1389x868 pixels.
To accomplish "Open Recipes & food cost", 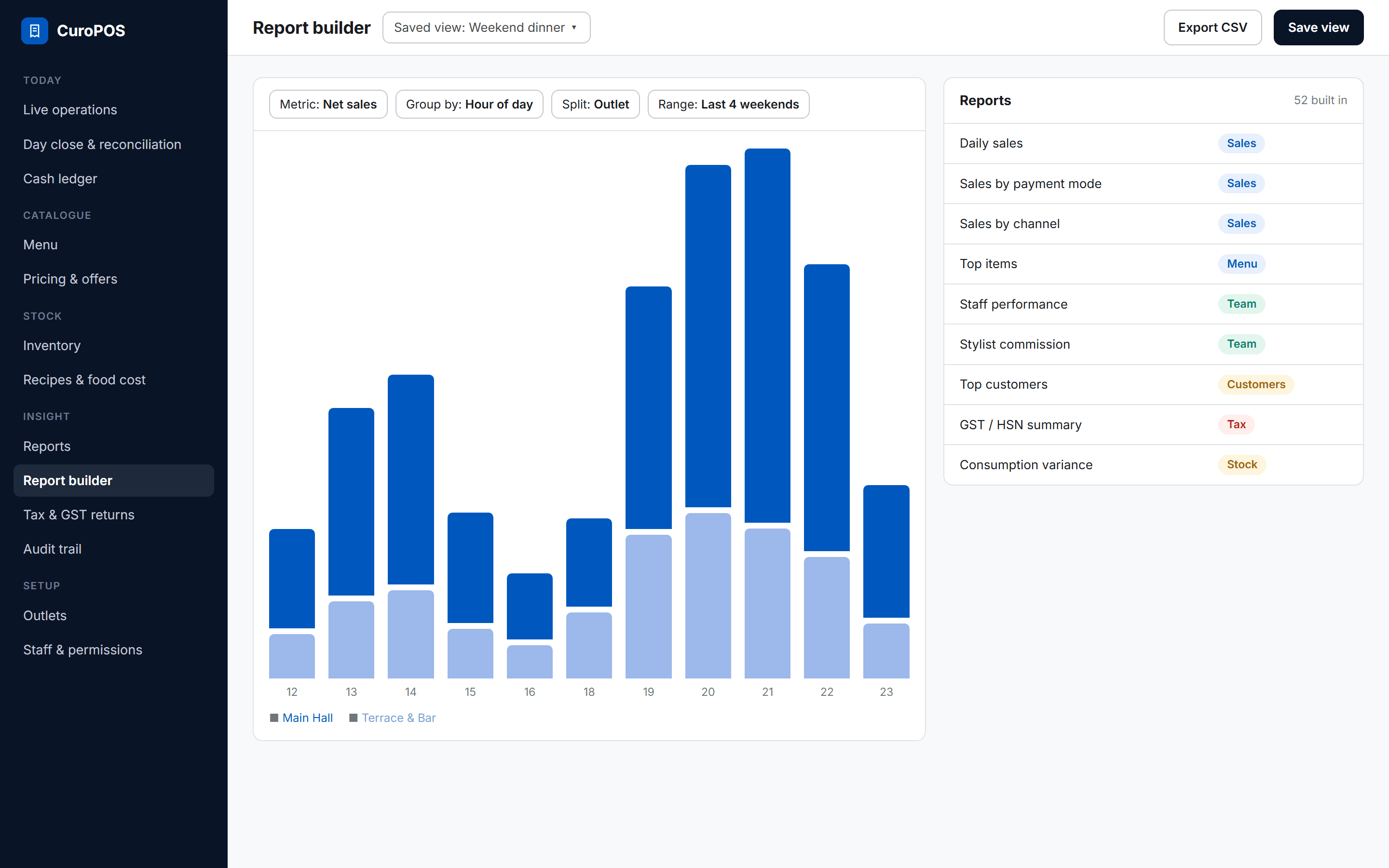I will [x=114, y=380].
